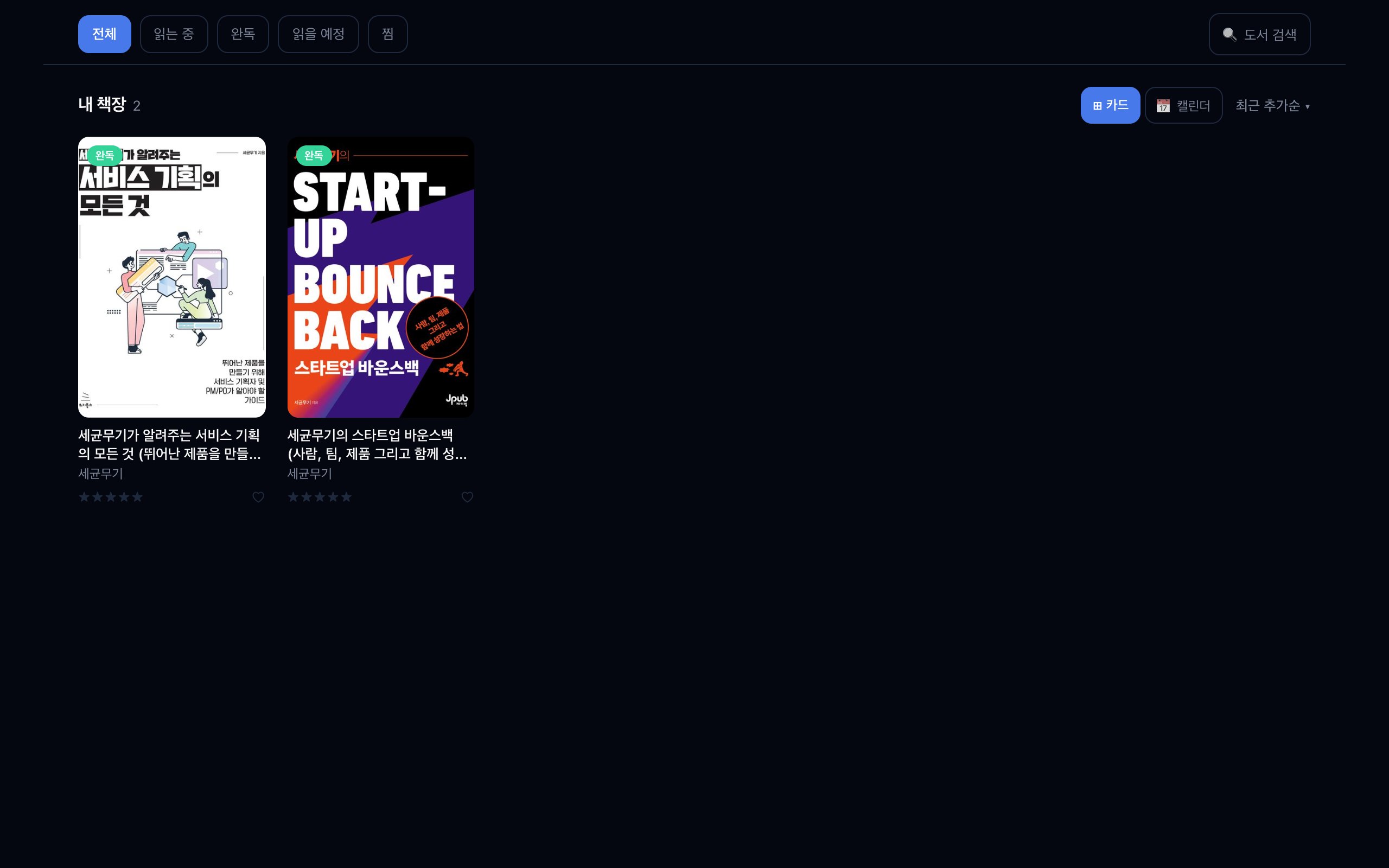Screen dimensions: 1389x868
Task: Select the 전체 filter tab
Action: click(105, 34)
